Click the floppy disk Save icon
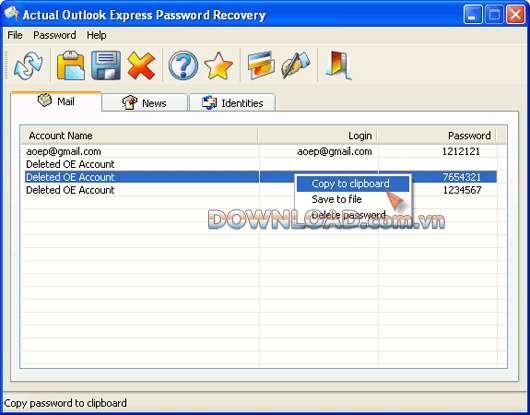Image resolution: width=530 pixels, height=415 pixels. pyautogui.click(x=106, y=65)
